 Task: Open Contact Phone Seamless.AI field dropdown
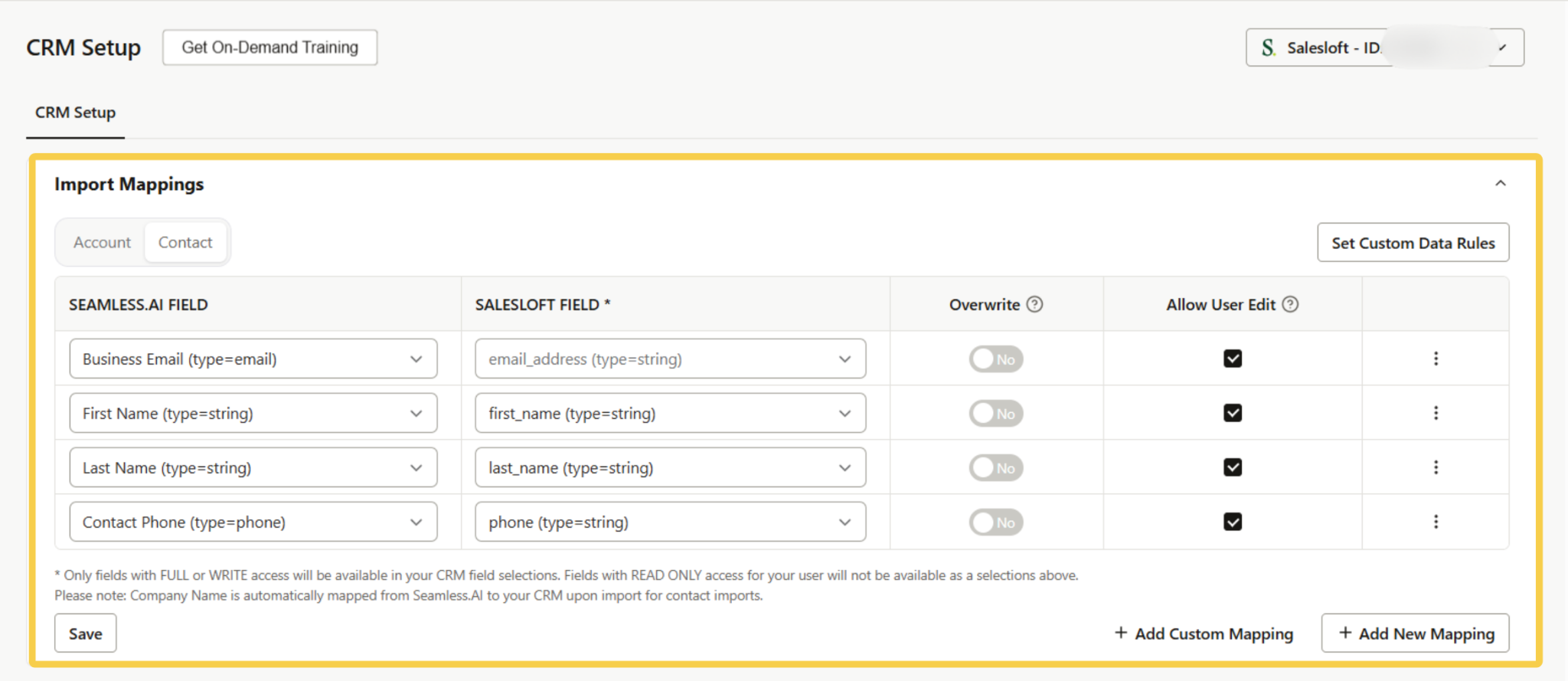coord(253,522)
